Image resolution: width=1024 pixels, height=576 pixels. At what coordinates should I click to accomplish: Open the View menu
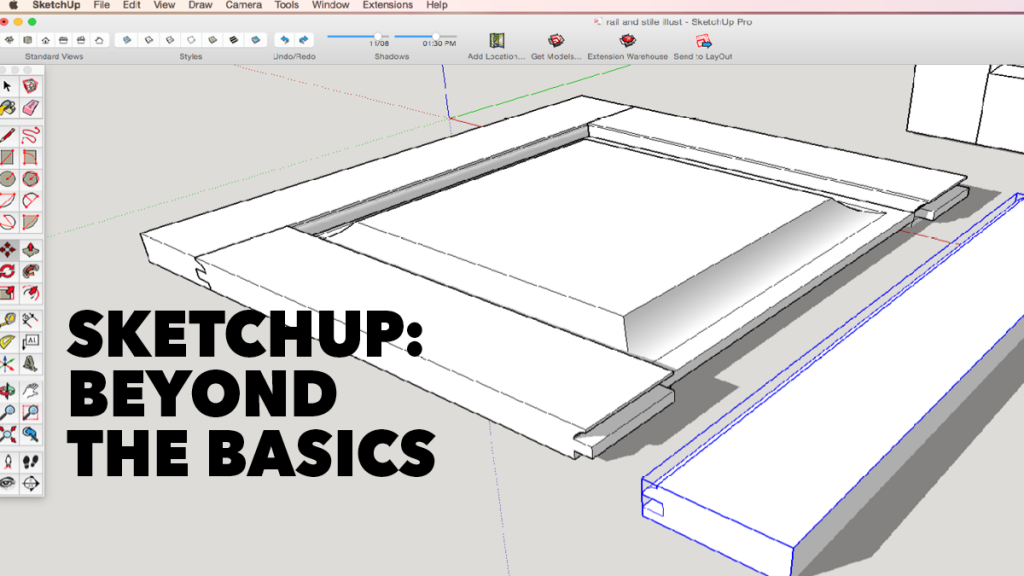tap(164, 5)
